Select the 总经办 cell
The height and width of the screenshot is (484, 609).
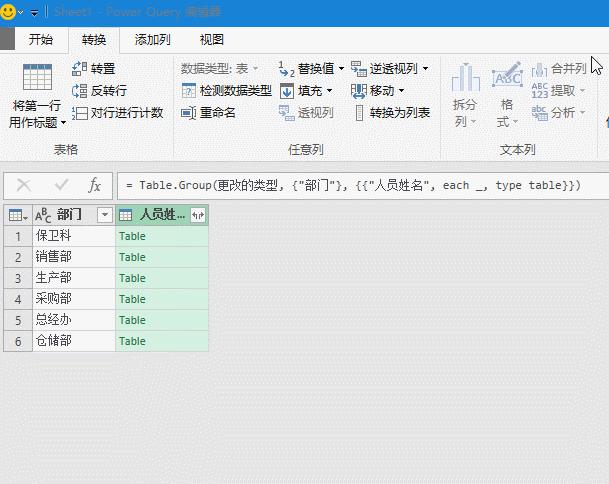click(74, 320)
